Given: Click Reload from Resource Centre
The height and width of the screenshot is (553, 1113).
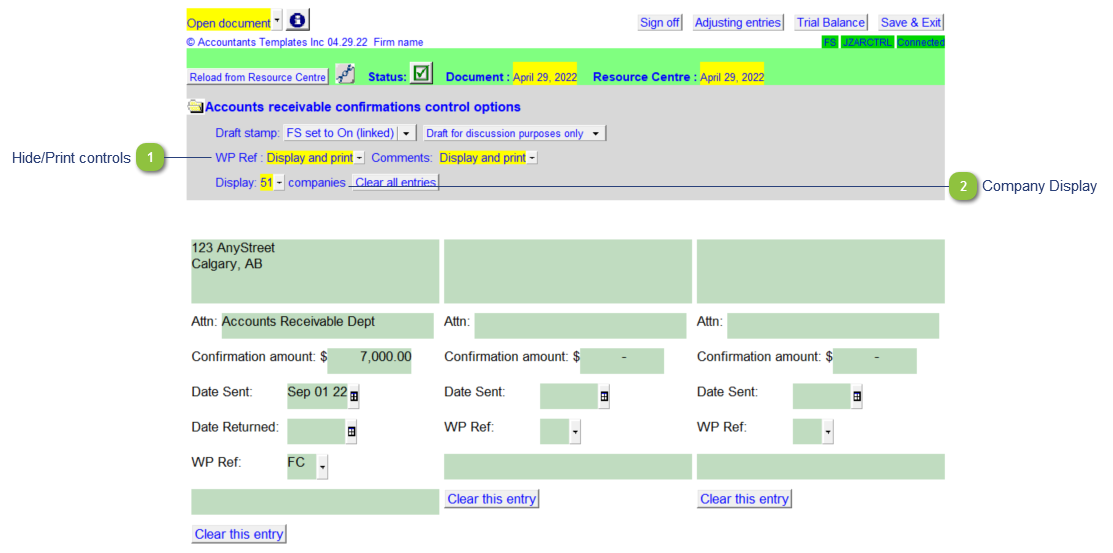Looking at the screenshot, I should 258,77.
